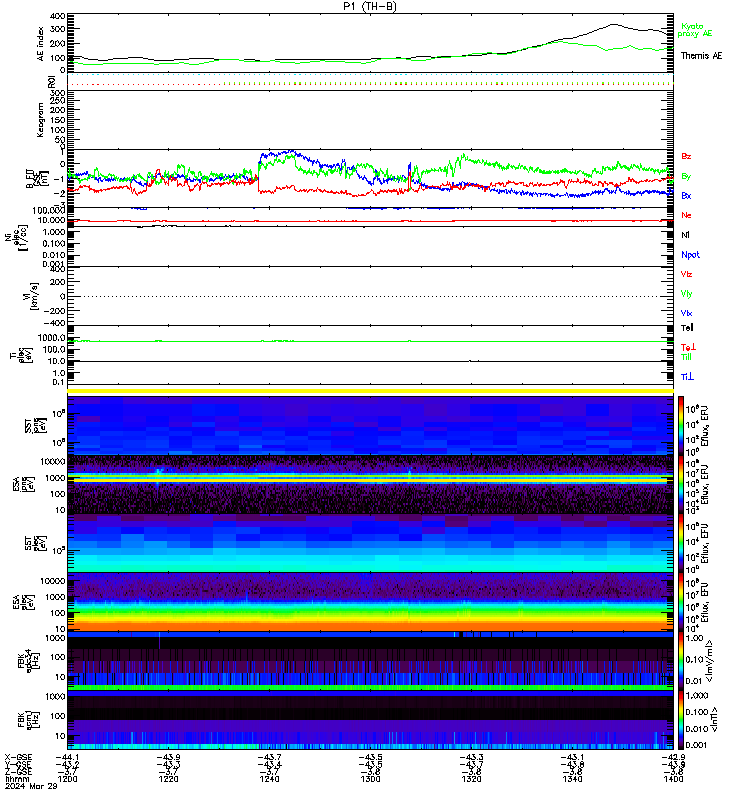Click the 1320 time tick label
The width and height of the screenshot is (750, 800).
point(471,779)
